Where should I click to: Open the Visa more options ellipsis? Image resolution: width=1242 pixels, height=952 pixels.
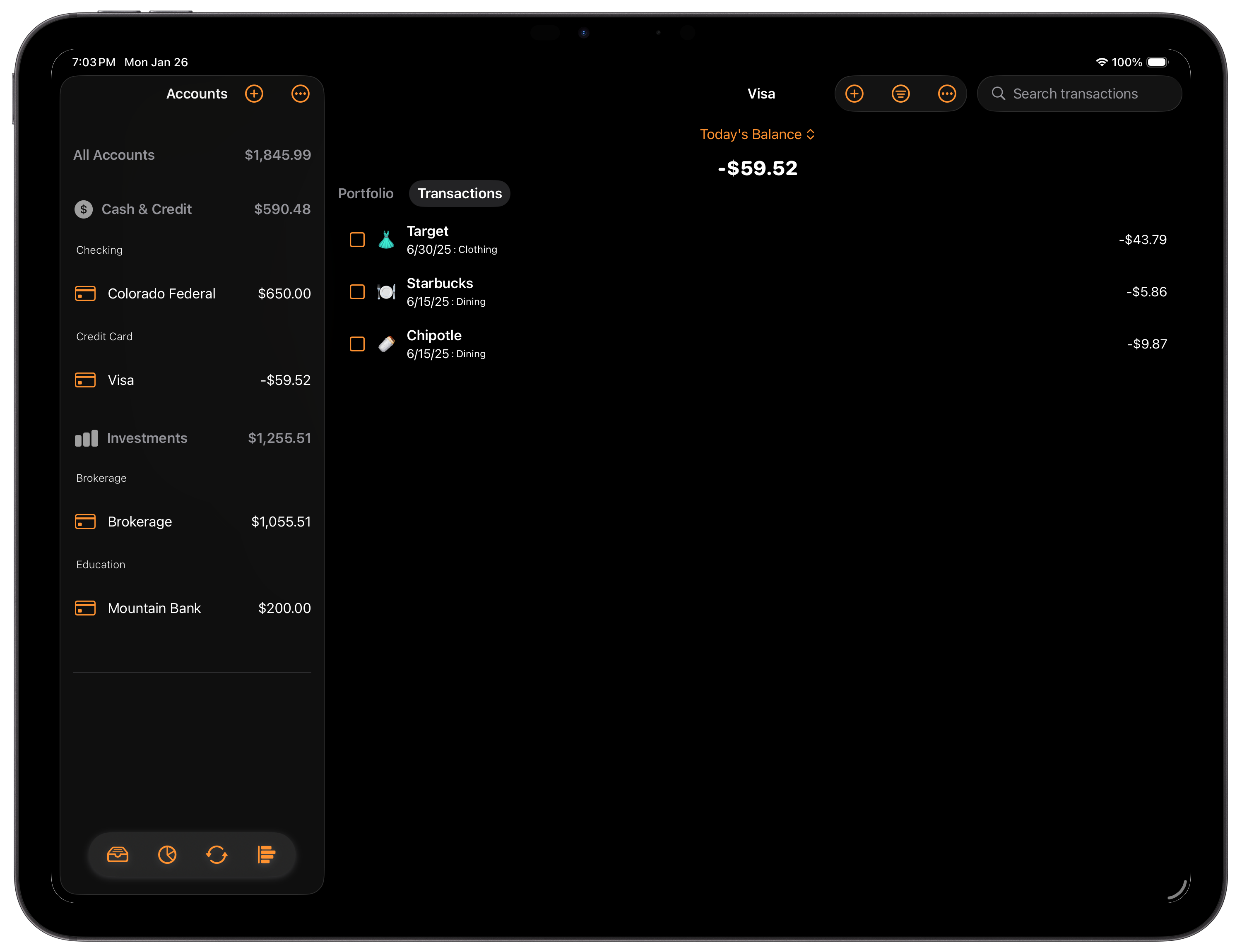pyautogui.click(x=947, y=94)
